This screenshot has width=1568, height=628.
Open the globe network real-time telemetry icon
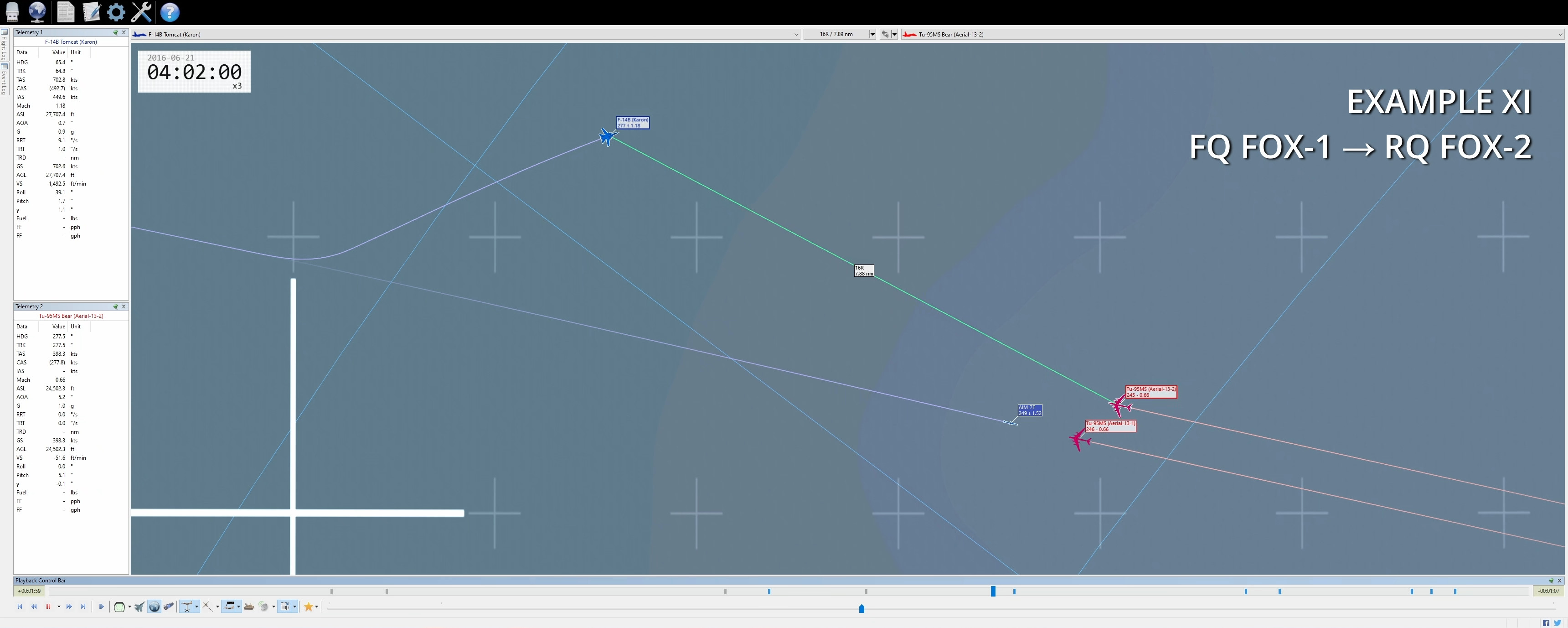click(x=38, y=11)
